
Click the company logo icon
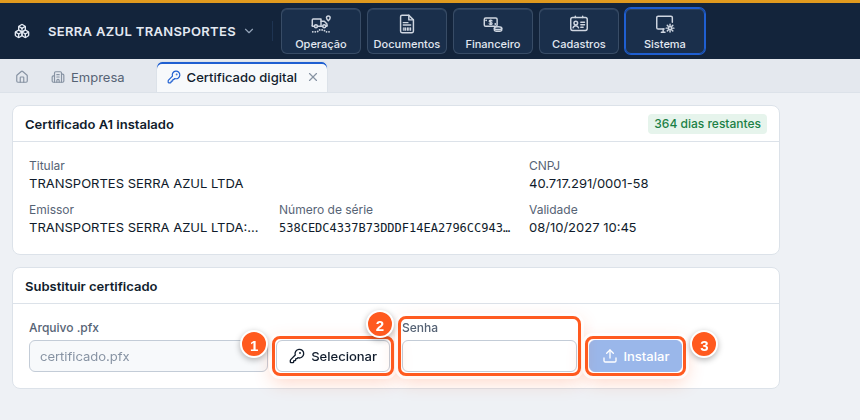pos(22,31)
